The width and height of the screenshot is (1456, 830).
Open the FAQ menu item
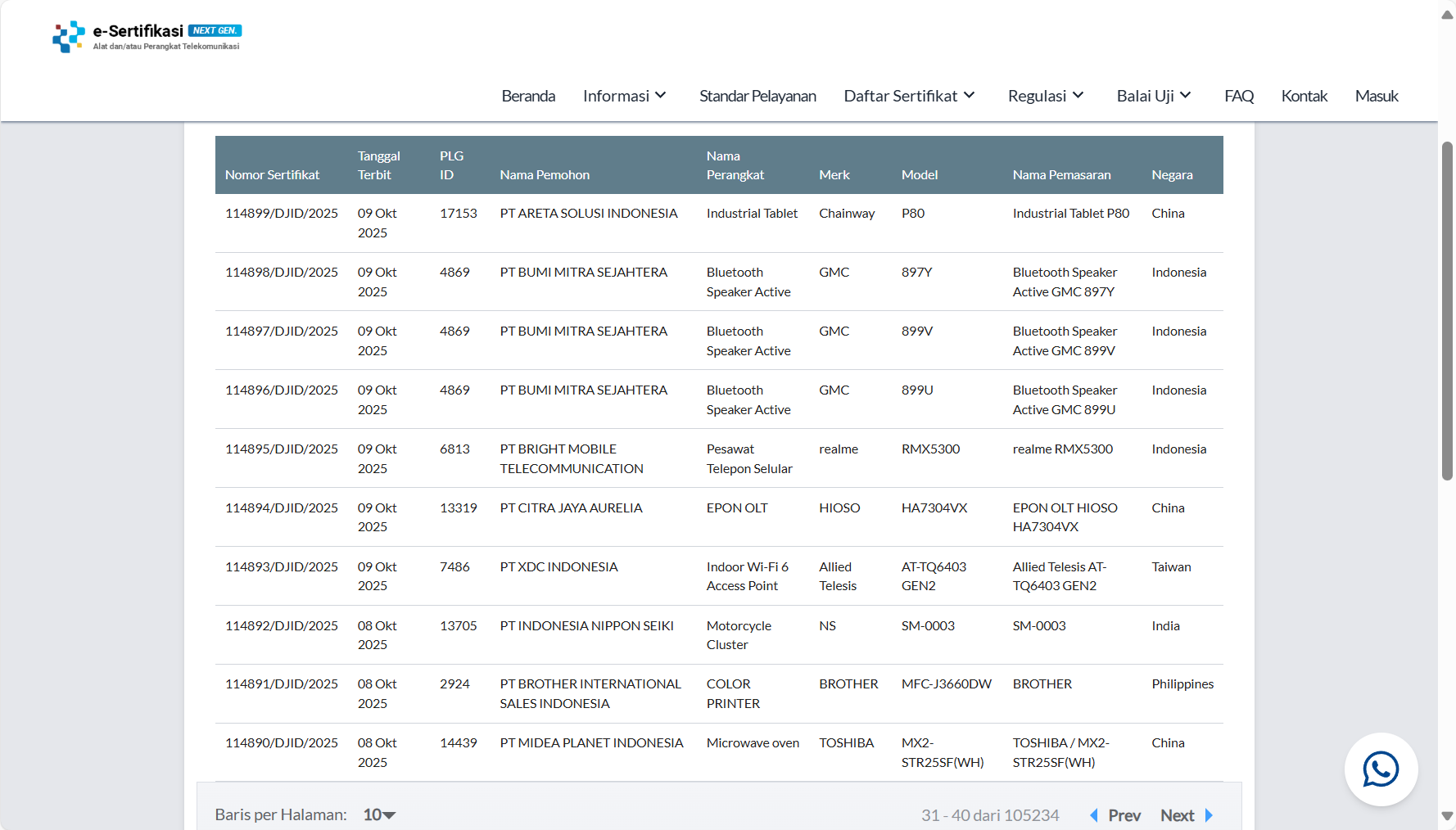1239,96
